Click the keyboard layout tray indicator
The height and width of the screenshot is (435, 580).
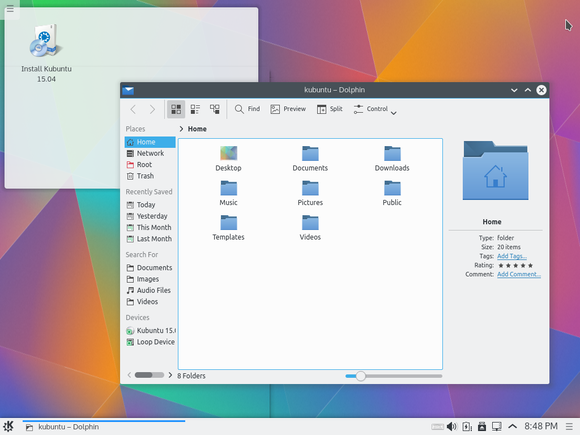click(437, 427)
